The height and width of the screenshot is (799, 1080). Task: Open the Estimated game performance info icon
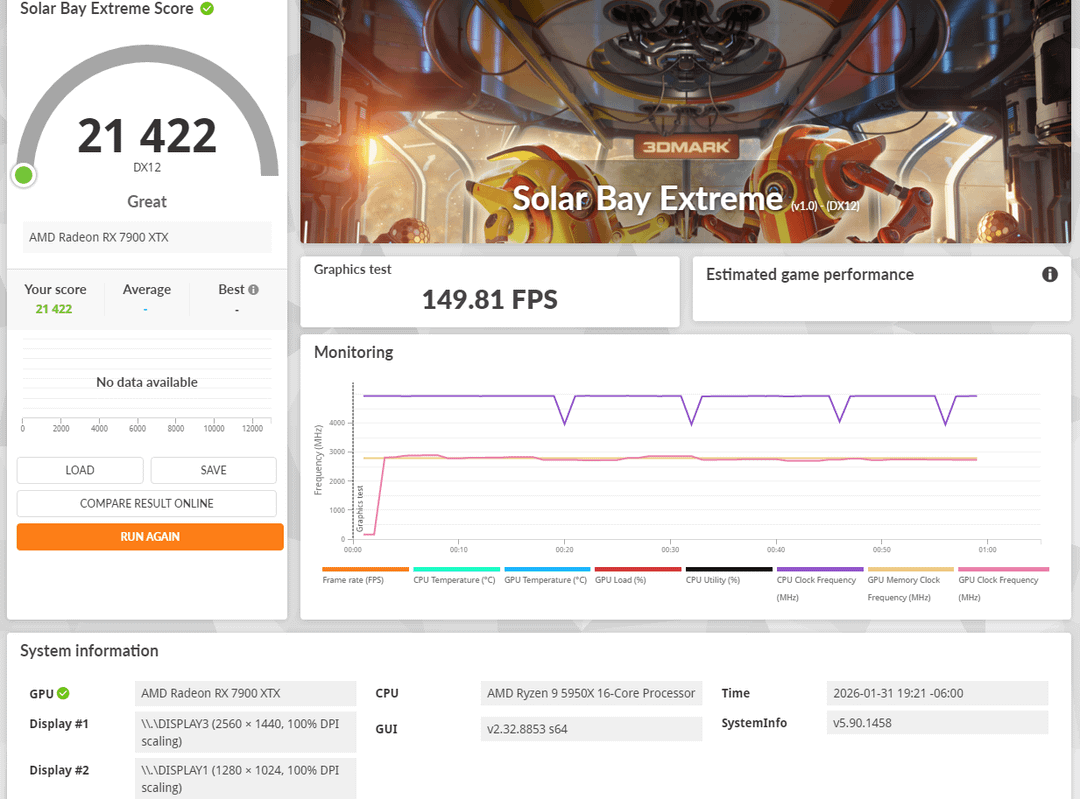[x=1049, y=274]
